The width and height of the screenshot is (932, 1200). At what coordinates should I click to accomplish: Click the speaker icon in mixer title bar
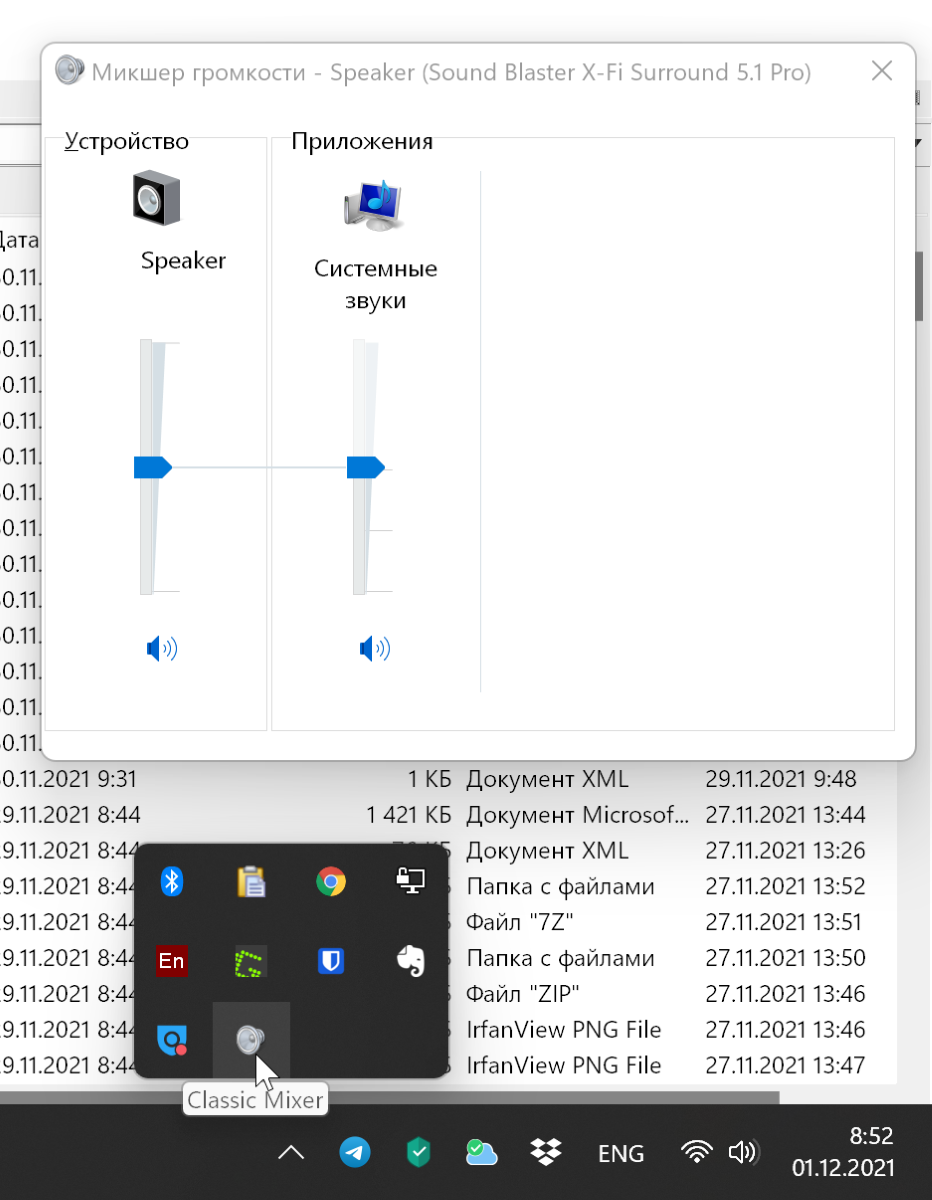[x=69, y=71]
